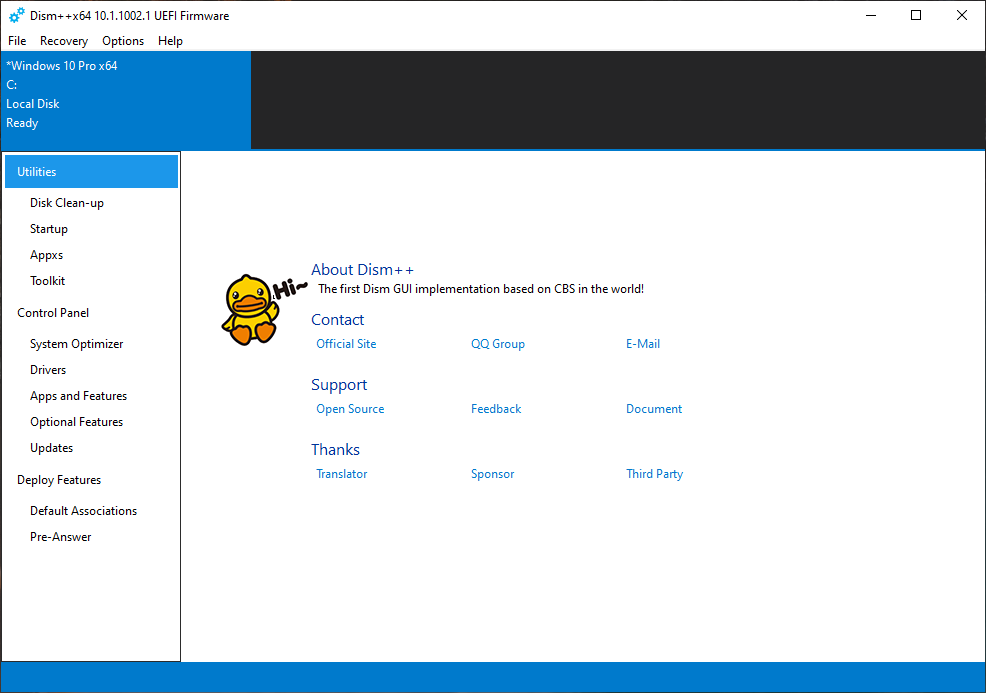The width and height of the screenshot is (986, 693).
Task: Open Optional Features
Action: [77, 422]
